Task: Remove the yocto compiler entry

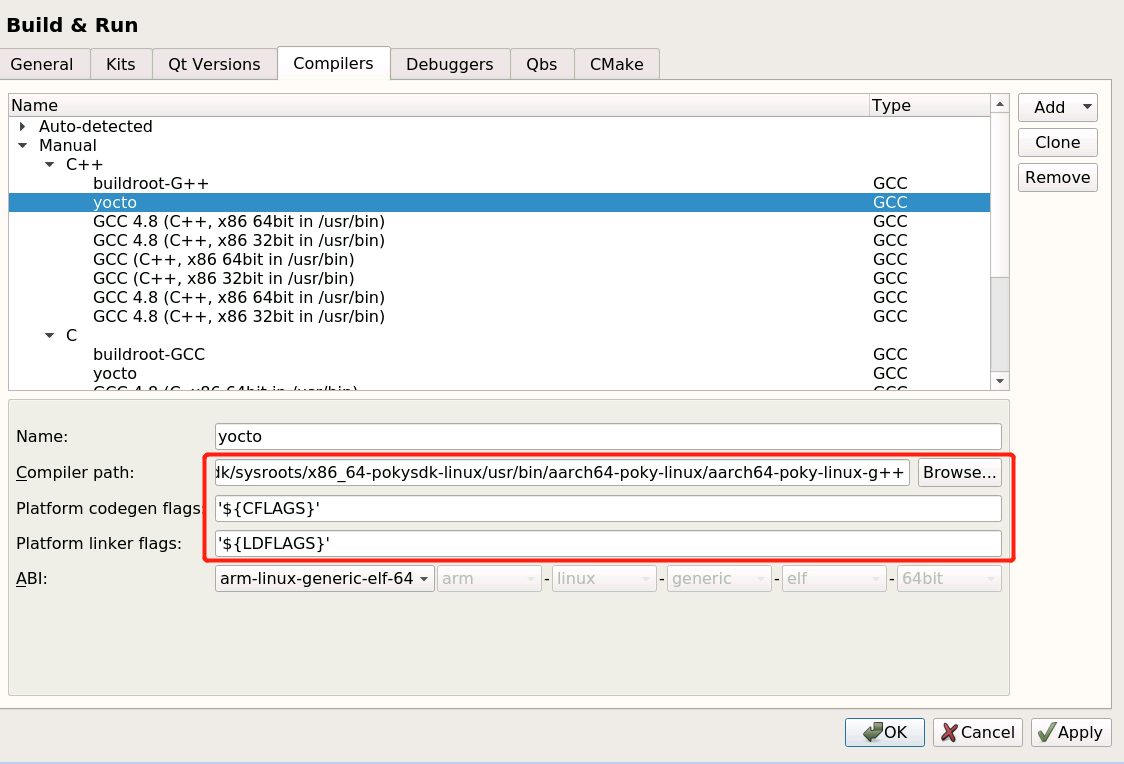Action: click(1057, 177)
